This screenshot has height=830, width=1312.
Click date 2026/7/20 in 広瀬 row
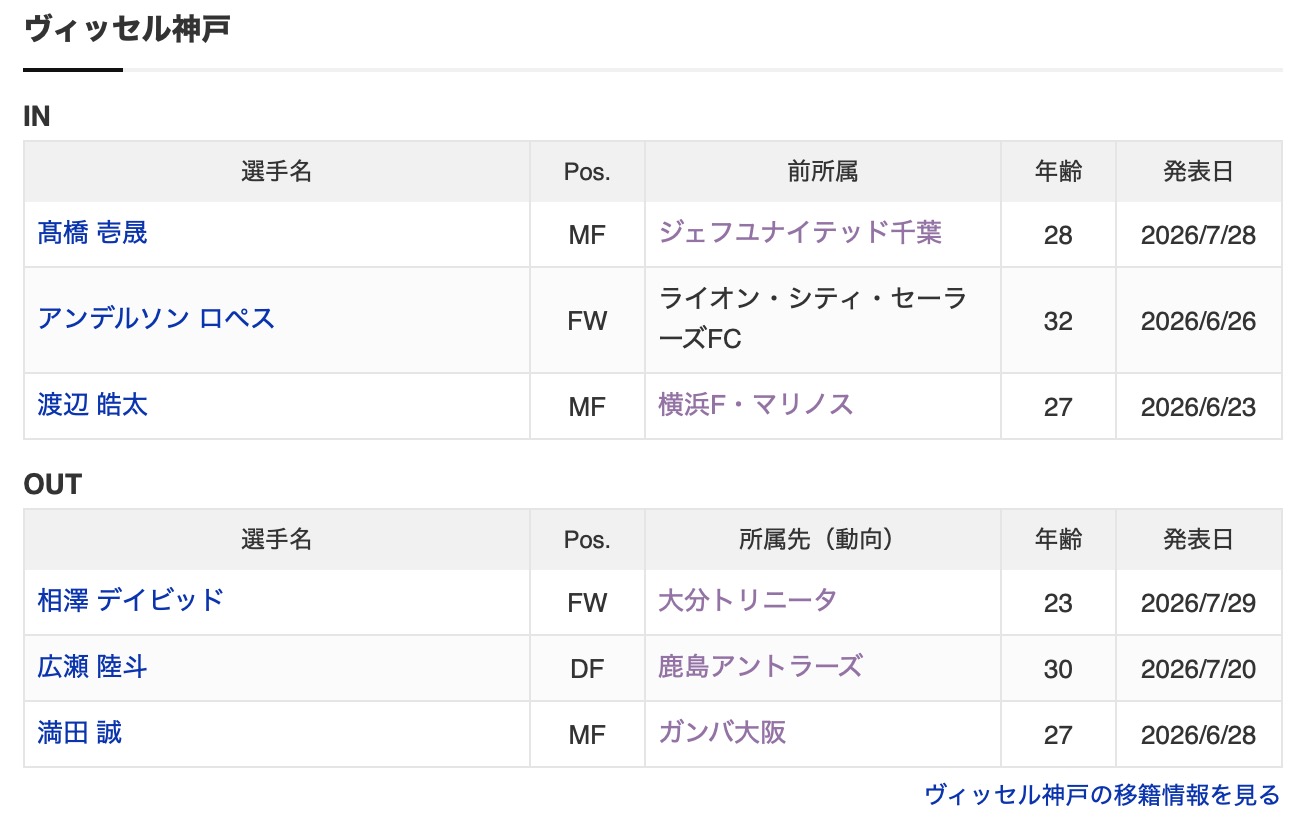coord(1198,669)
